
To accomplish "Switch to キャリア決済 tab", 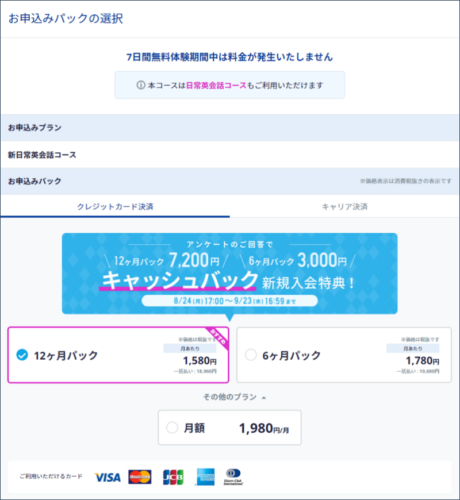I will pos(345,207).
